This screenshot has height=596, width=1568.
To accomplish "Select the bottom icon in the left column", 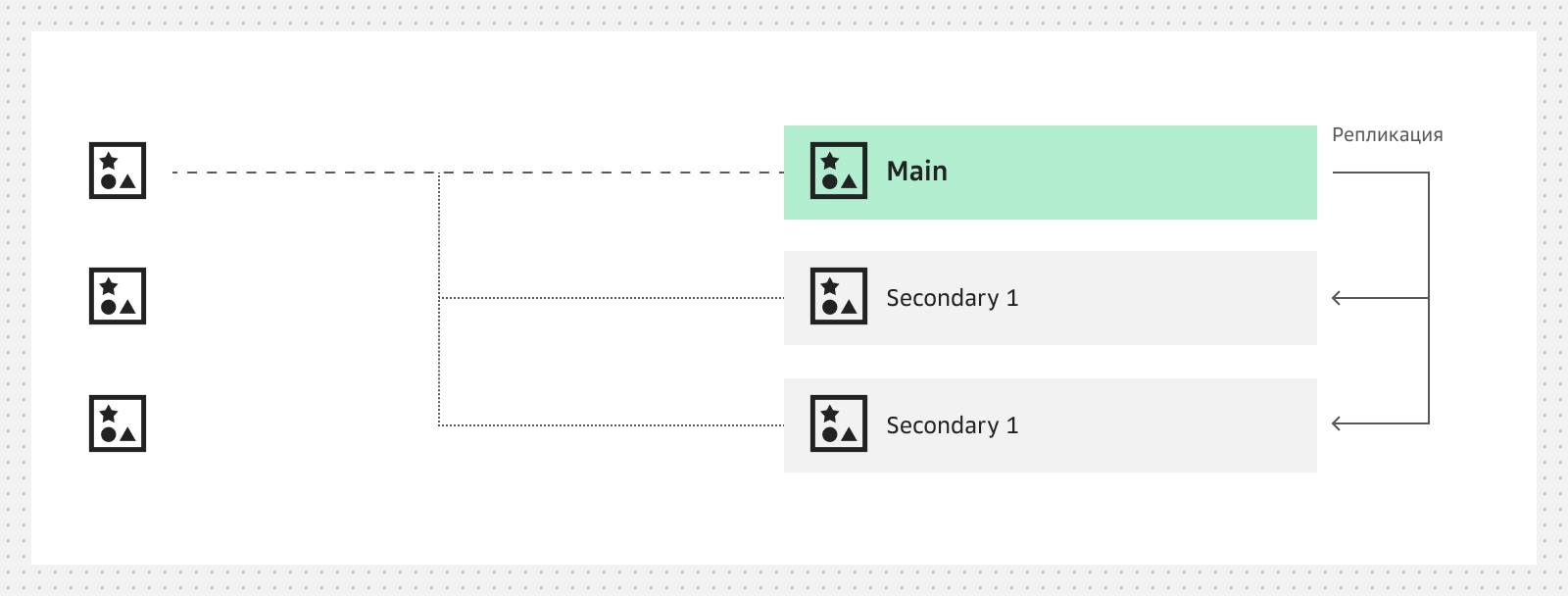I will (x=118, y=423).
